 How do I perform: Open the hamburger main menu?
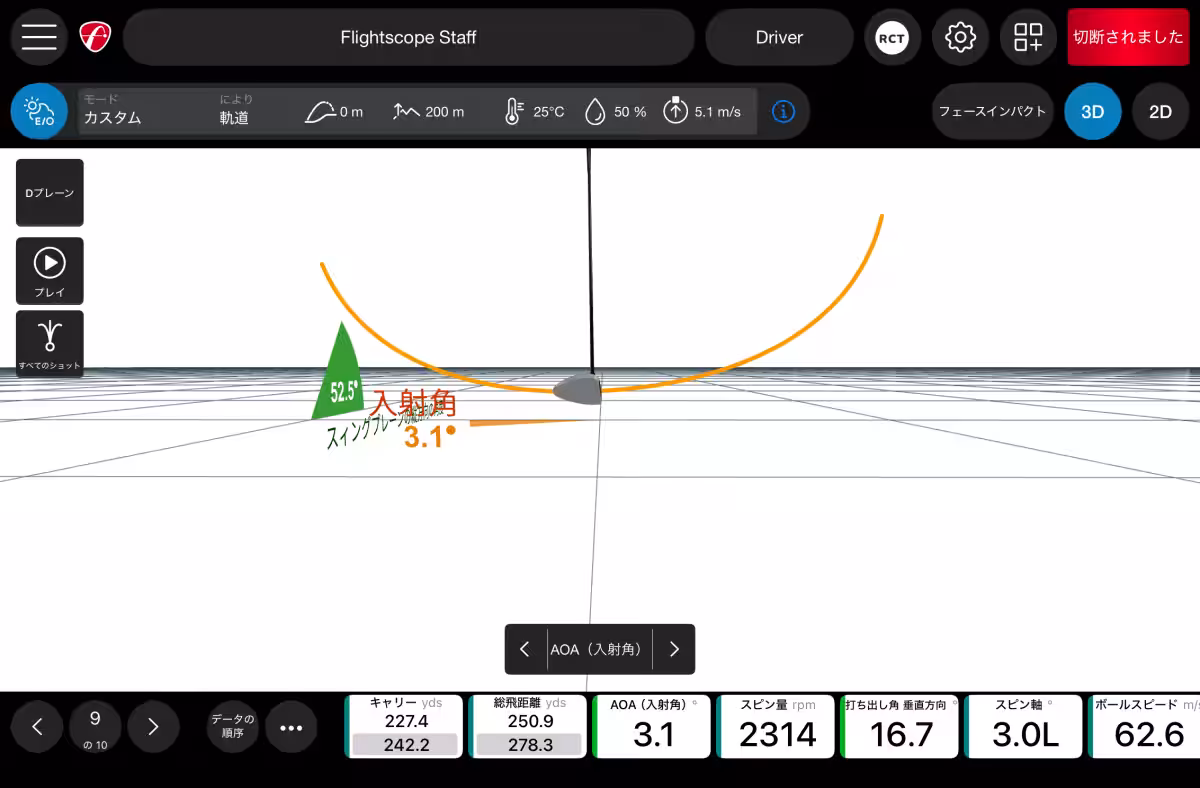tap(39, 37)
